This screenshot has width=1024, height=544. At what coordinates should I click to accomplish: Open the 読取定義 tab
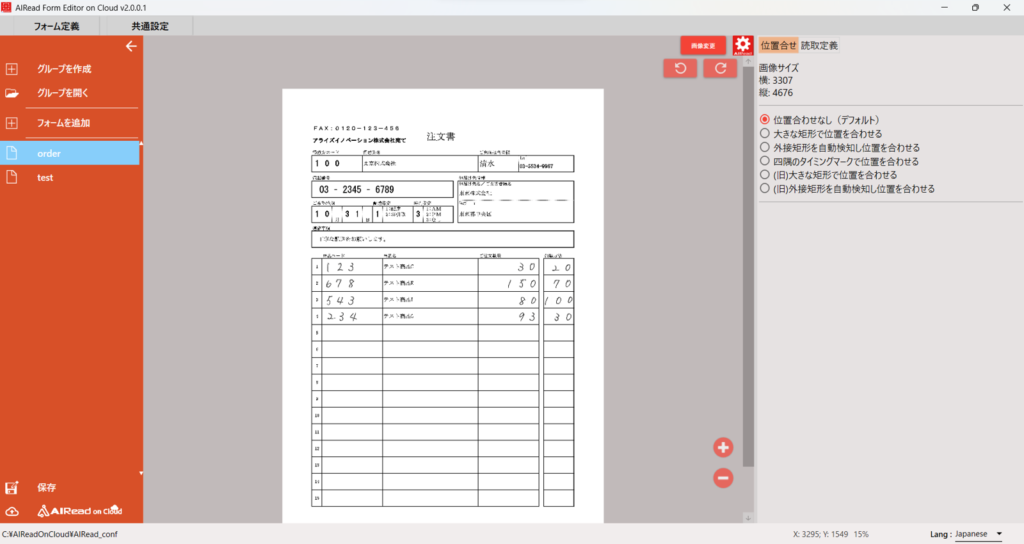[819, 45]
